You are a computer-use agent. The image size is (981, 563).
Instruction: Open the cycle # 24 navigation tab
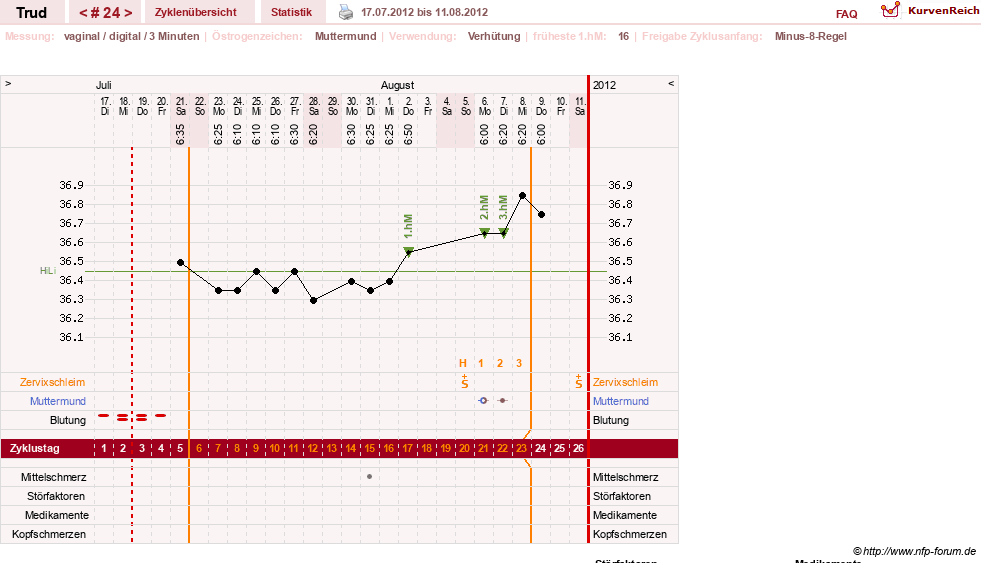(105, 12)
